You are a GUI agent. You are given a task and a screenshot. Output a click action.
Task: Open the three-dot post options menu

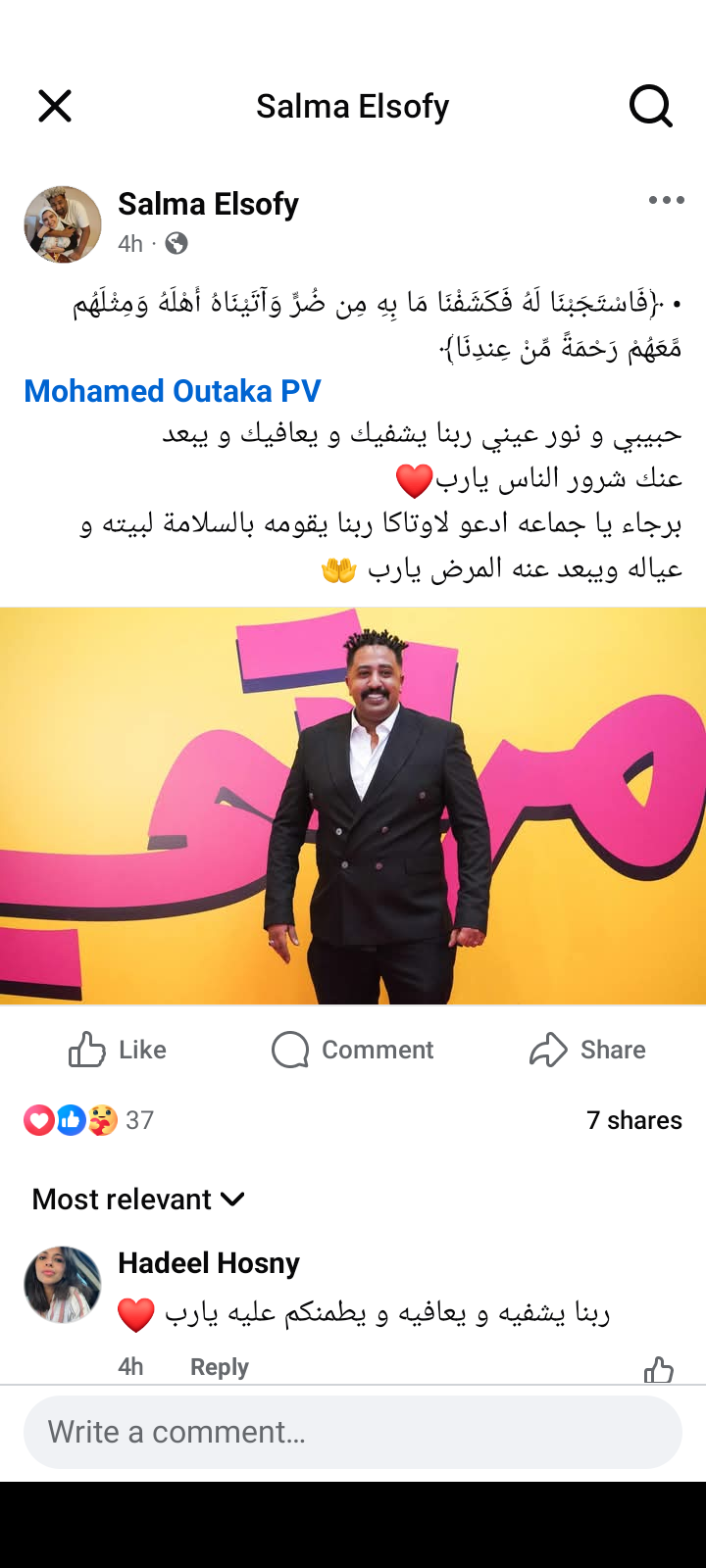(666, 200)
